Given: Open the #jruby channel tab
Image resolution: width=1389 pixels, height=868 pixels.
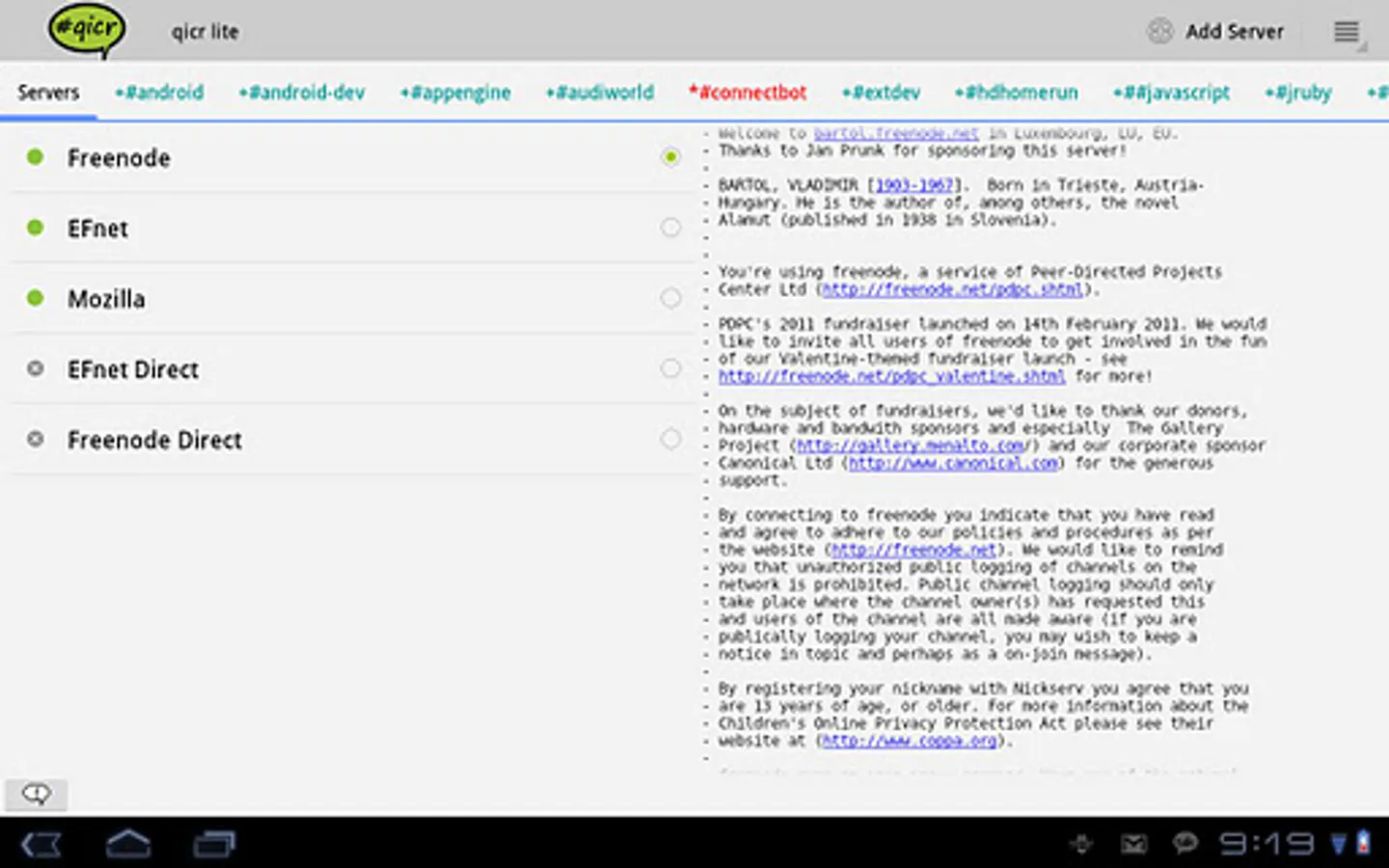Looking at the screenshot, I should 1298,93.
